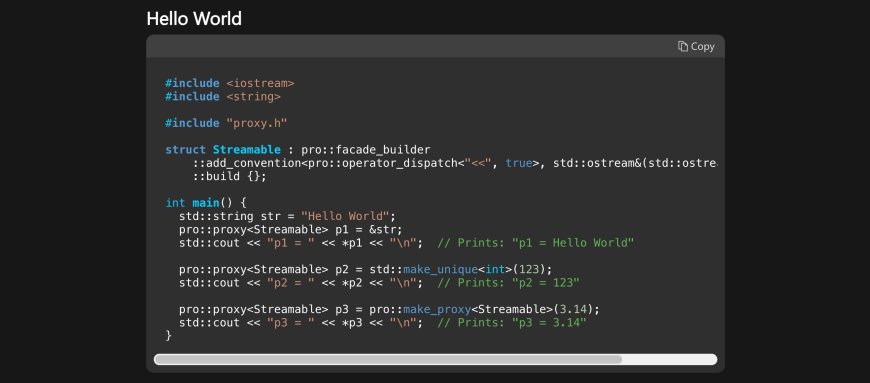Screen dimensions: 870x383
Task: Click the "proxy.h" string in the include
Action: tap(257, 123)
